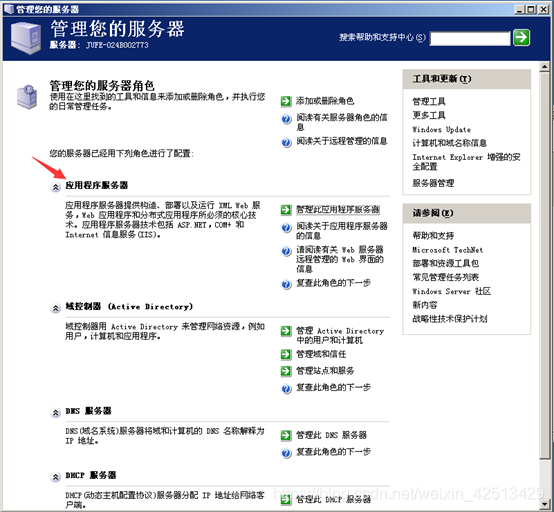This screenshot has width=554, height=512.
Task: Click help icon beside 请阅读有关 Web 服务器
Action: click(286, 251)
